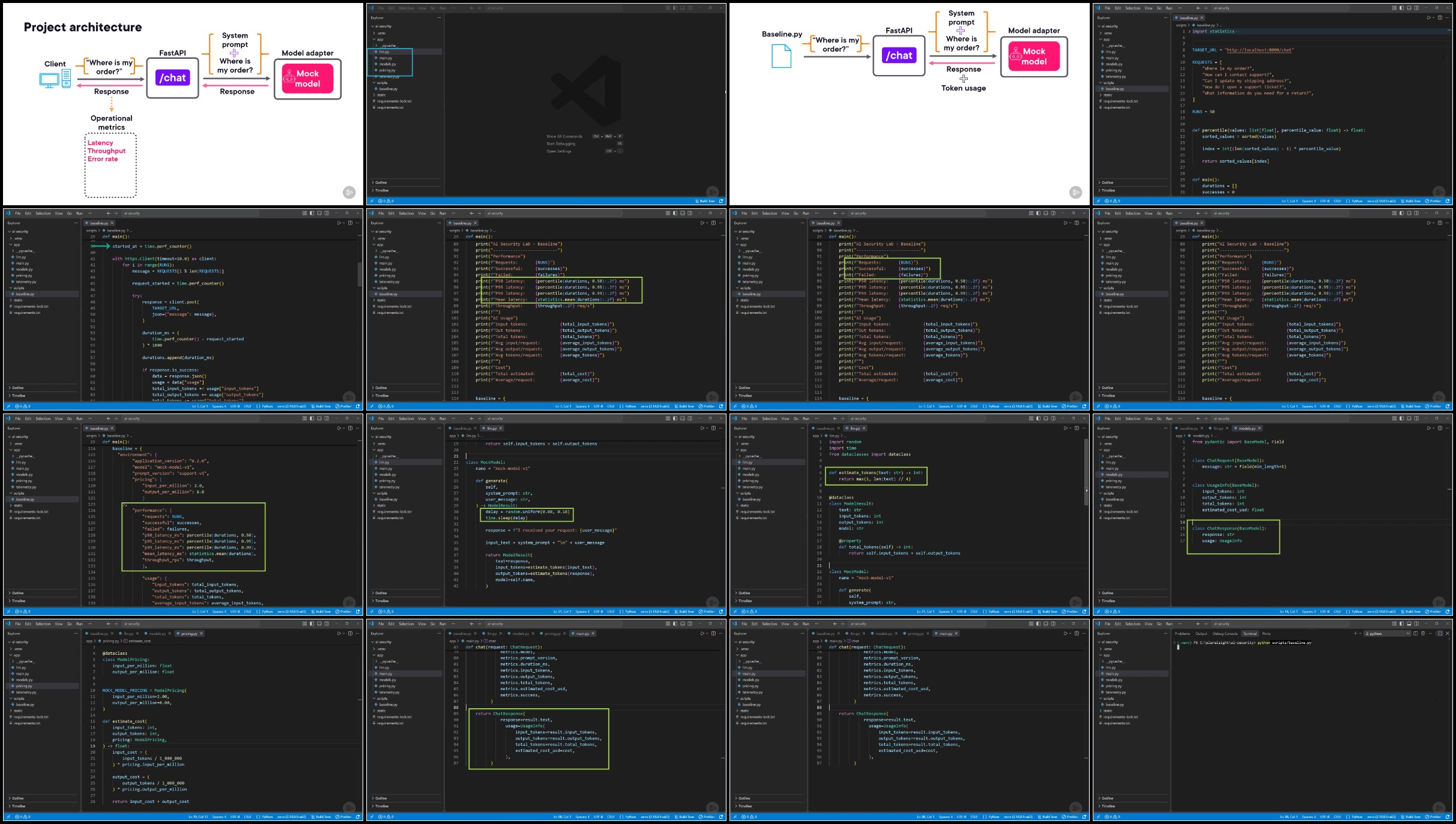The width and height of the screenshot is (1456, 824).
Task: Click the Client computer icon on Project architecture slide
Action: tap(55, 79)
